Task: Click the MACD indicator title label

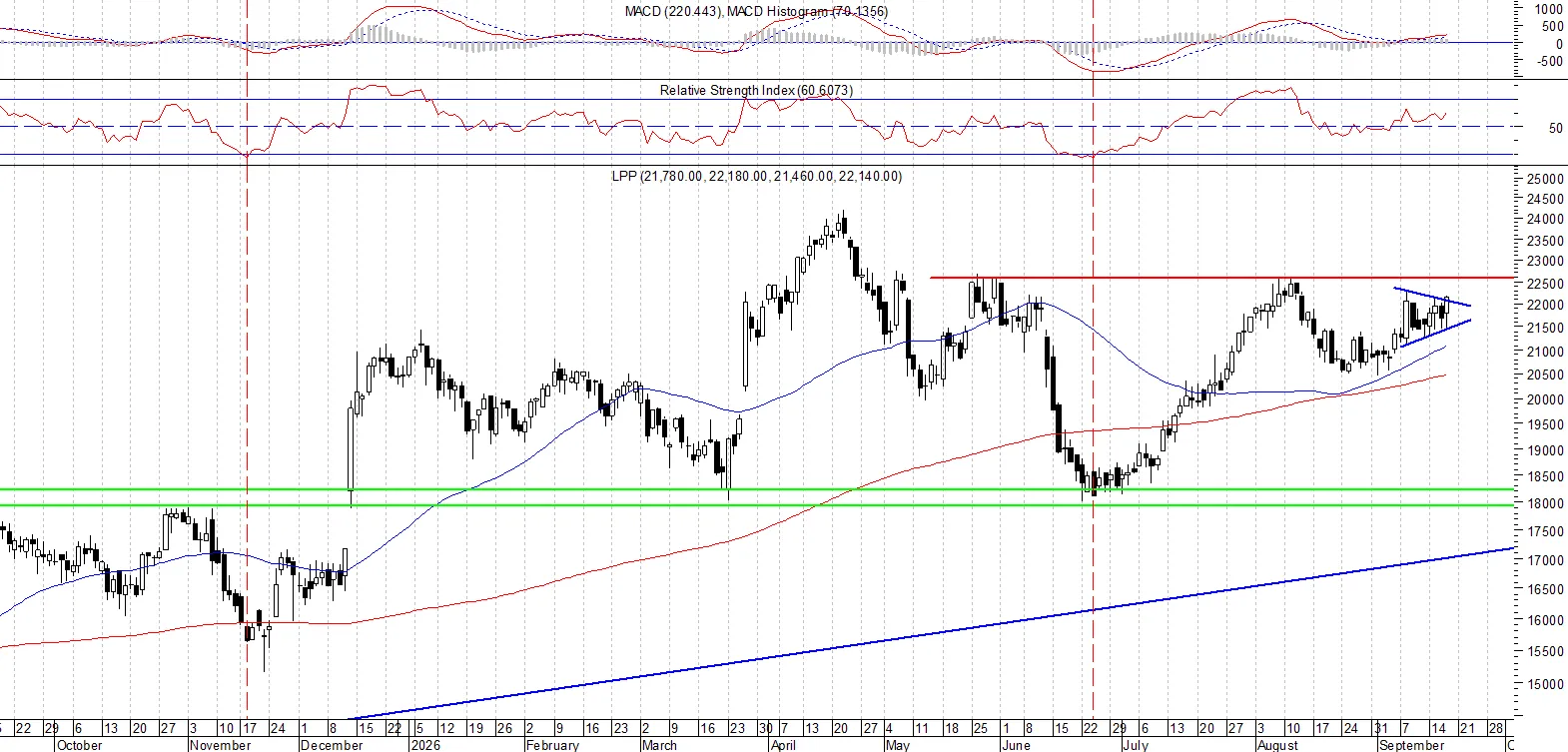Action: click(756, 11)
